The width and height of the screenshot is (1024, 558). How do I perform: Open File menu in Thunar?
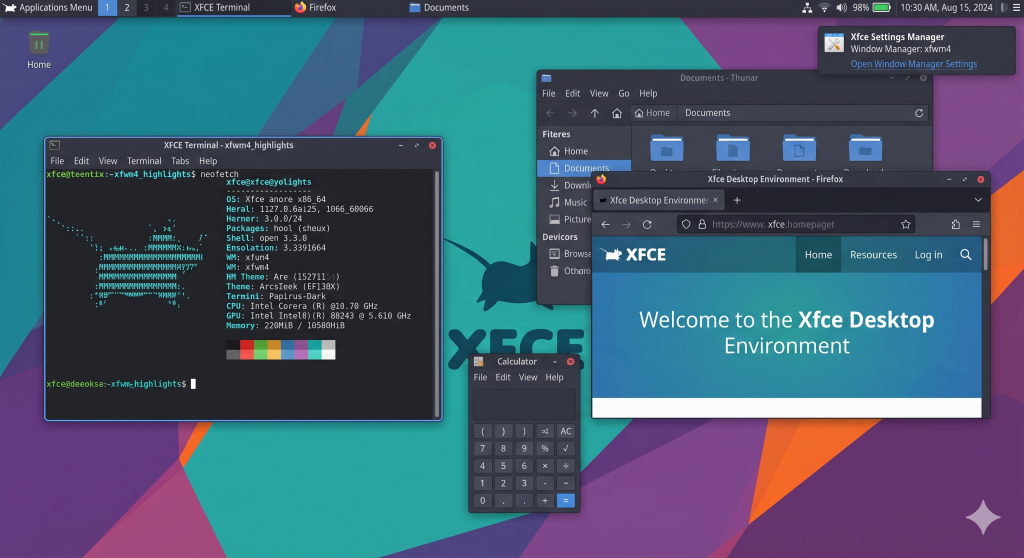pyautogui.click(x=549, y=93)
